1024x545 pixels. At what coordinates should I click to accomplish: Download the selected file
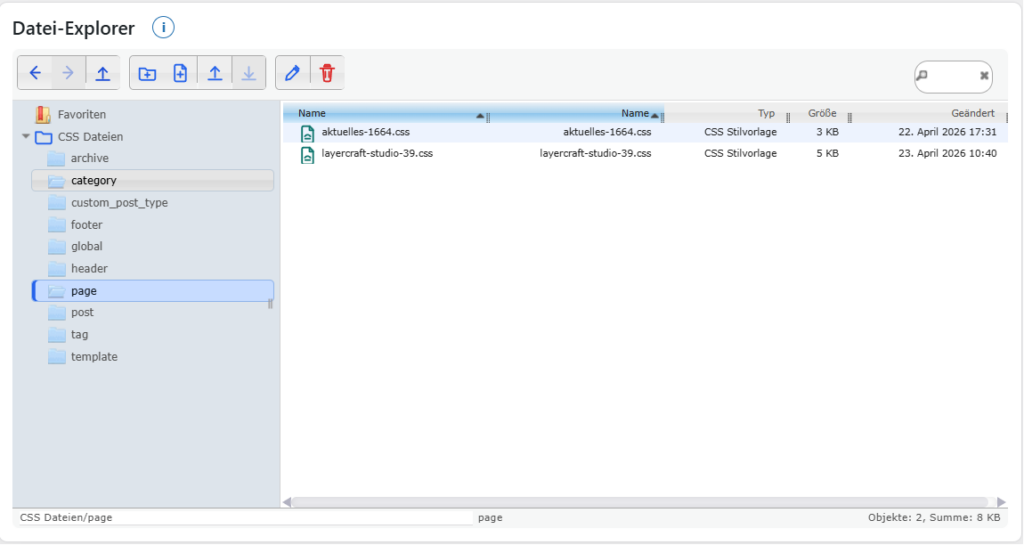[249, 73]
